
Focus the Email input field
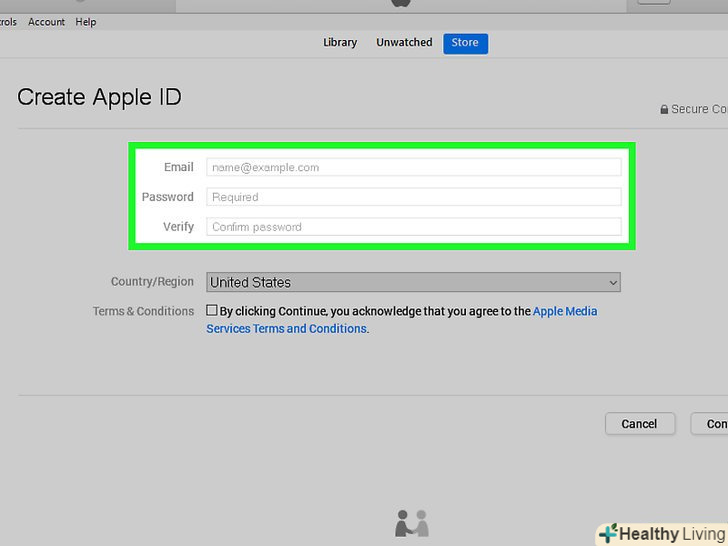click(x=413, y=167)
